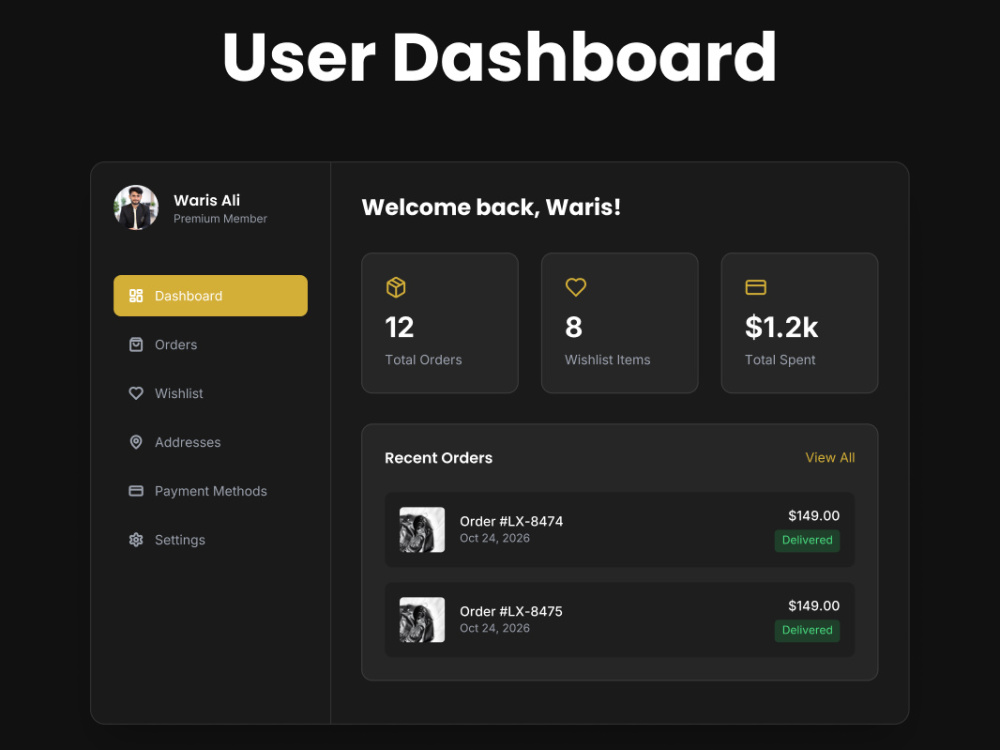Open the Wishlist page
1000x750 pixels.
(x=210, y=393)
